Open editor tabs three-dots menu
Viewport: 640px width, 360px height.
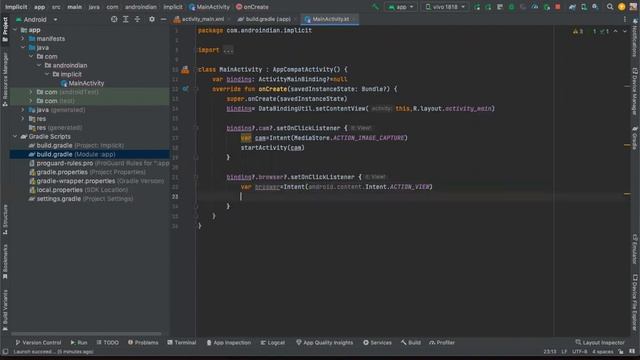[x=624, y=19]
